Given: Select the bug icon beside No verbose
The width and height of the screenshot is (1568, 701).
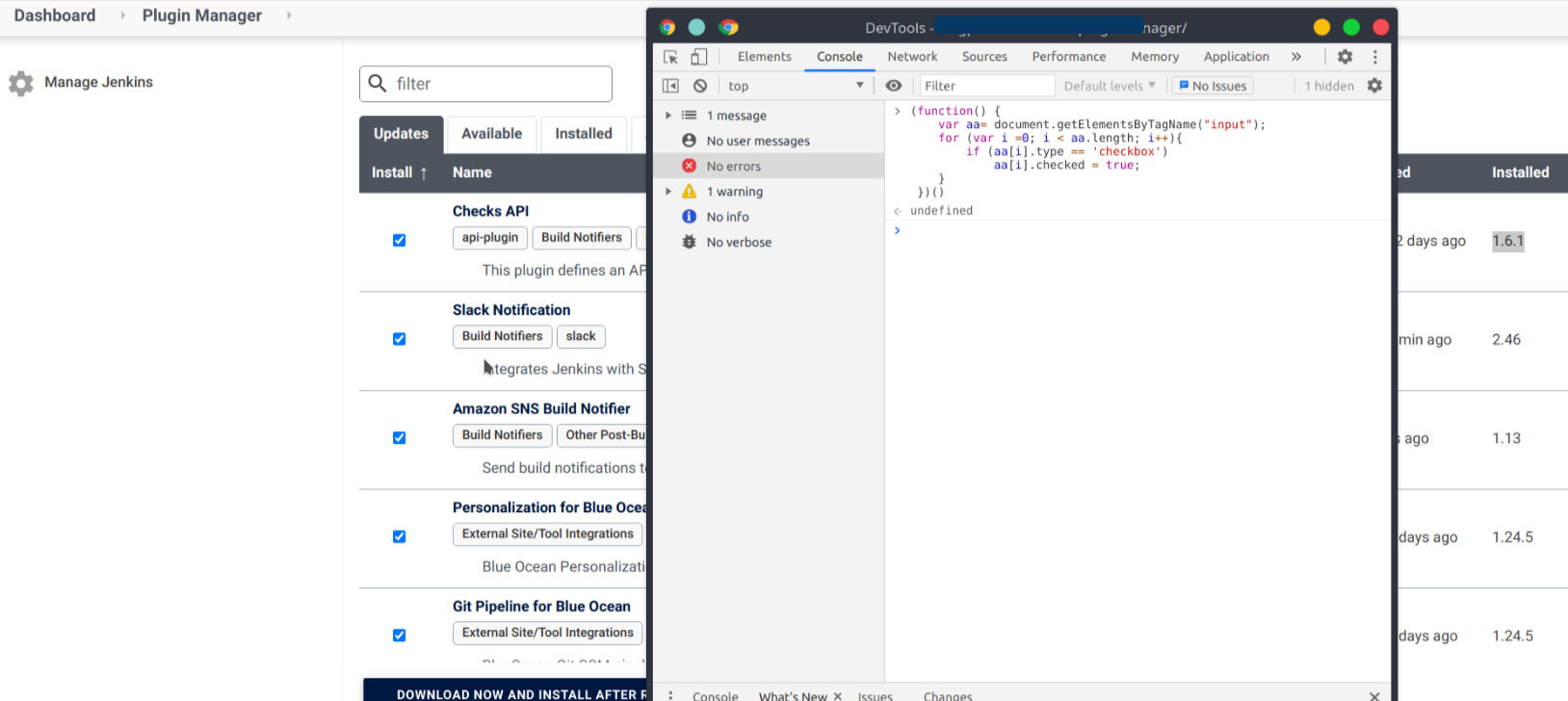Looking at the screenshot, I should 690,242.
